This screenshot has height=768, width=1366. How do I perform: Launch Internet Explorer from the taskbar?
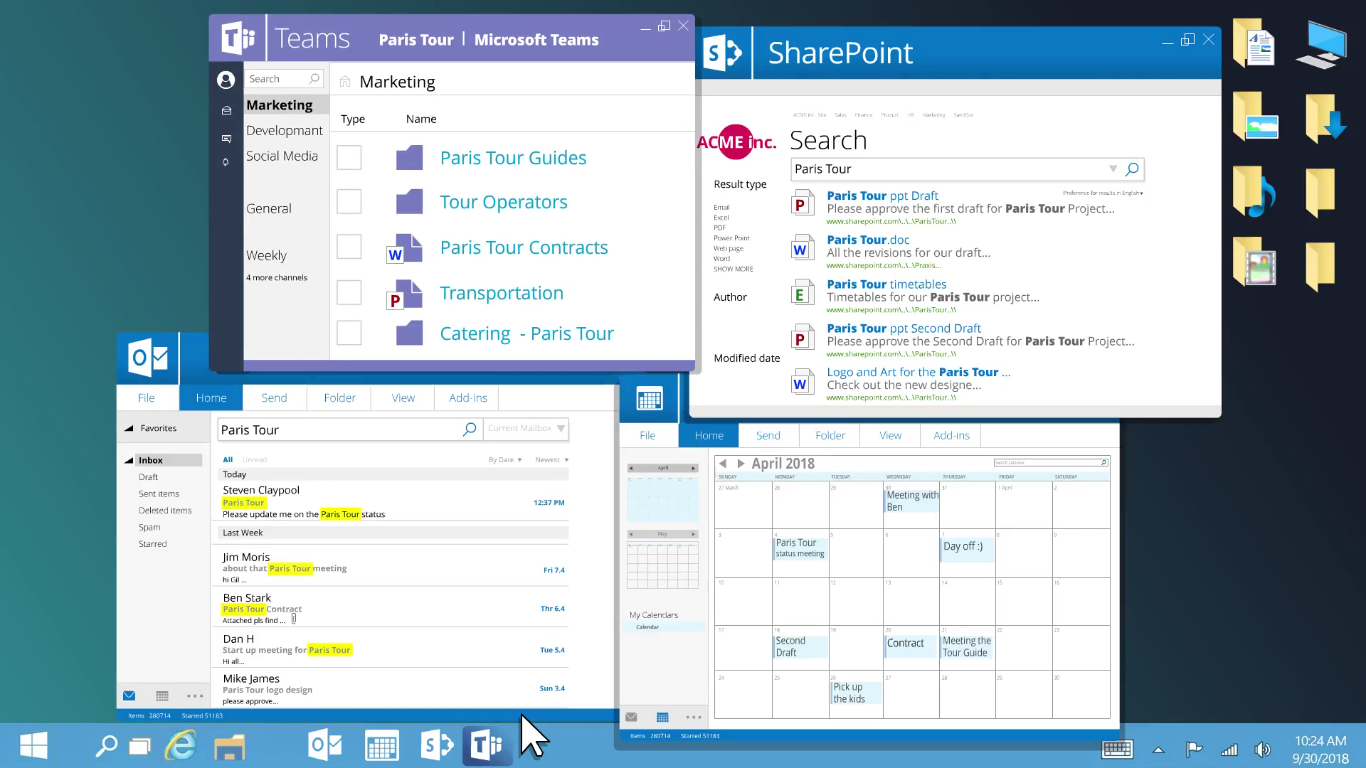coord(180,746)
